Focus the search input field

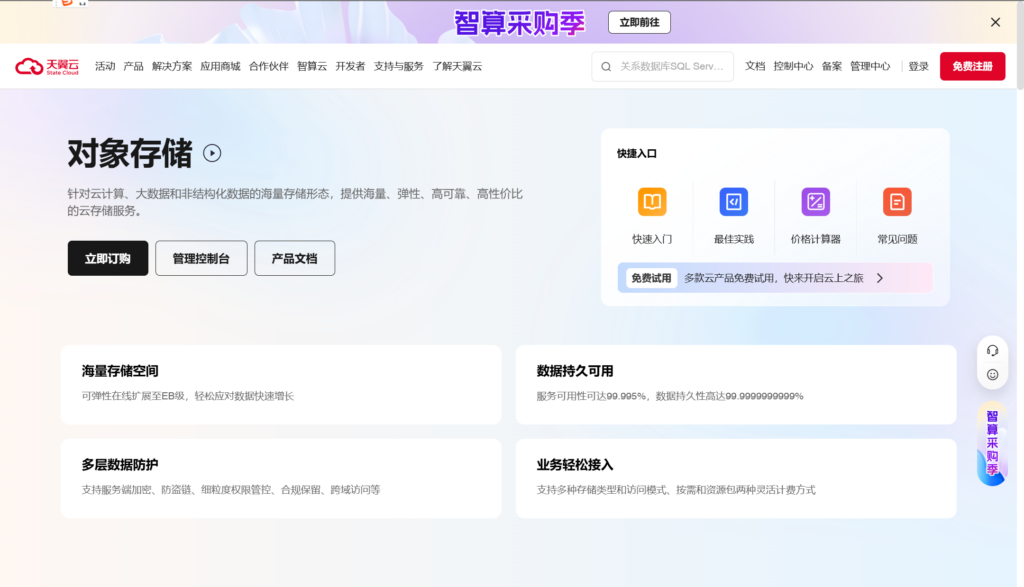tap(670, 67)
